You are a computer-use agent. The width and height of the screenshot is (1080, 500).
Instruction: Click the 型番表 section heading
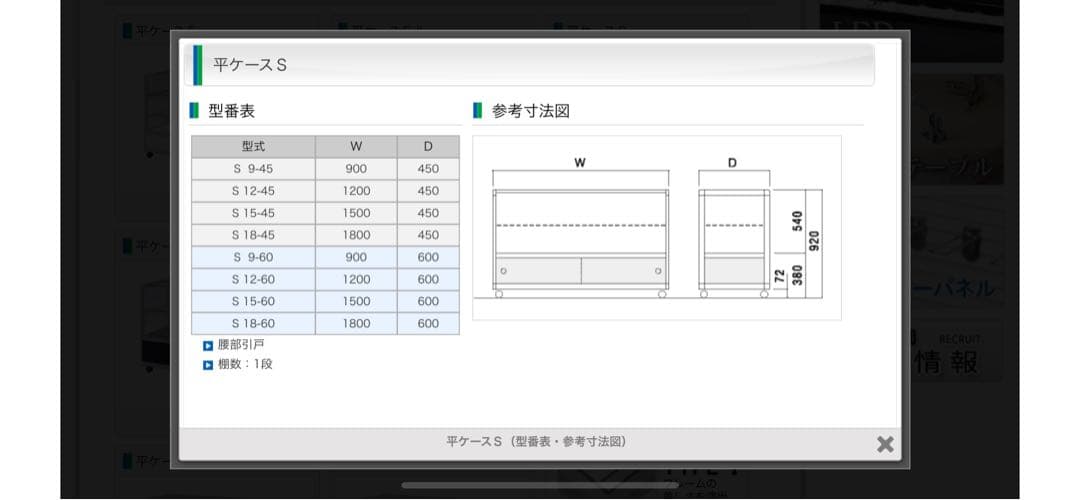tap(231, 111)
